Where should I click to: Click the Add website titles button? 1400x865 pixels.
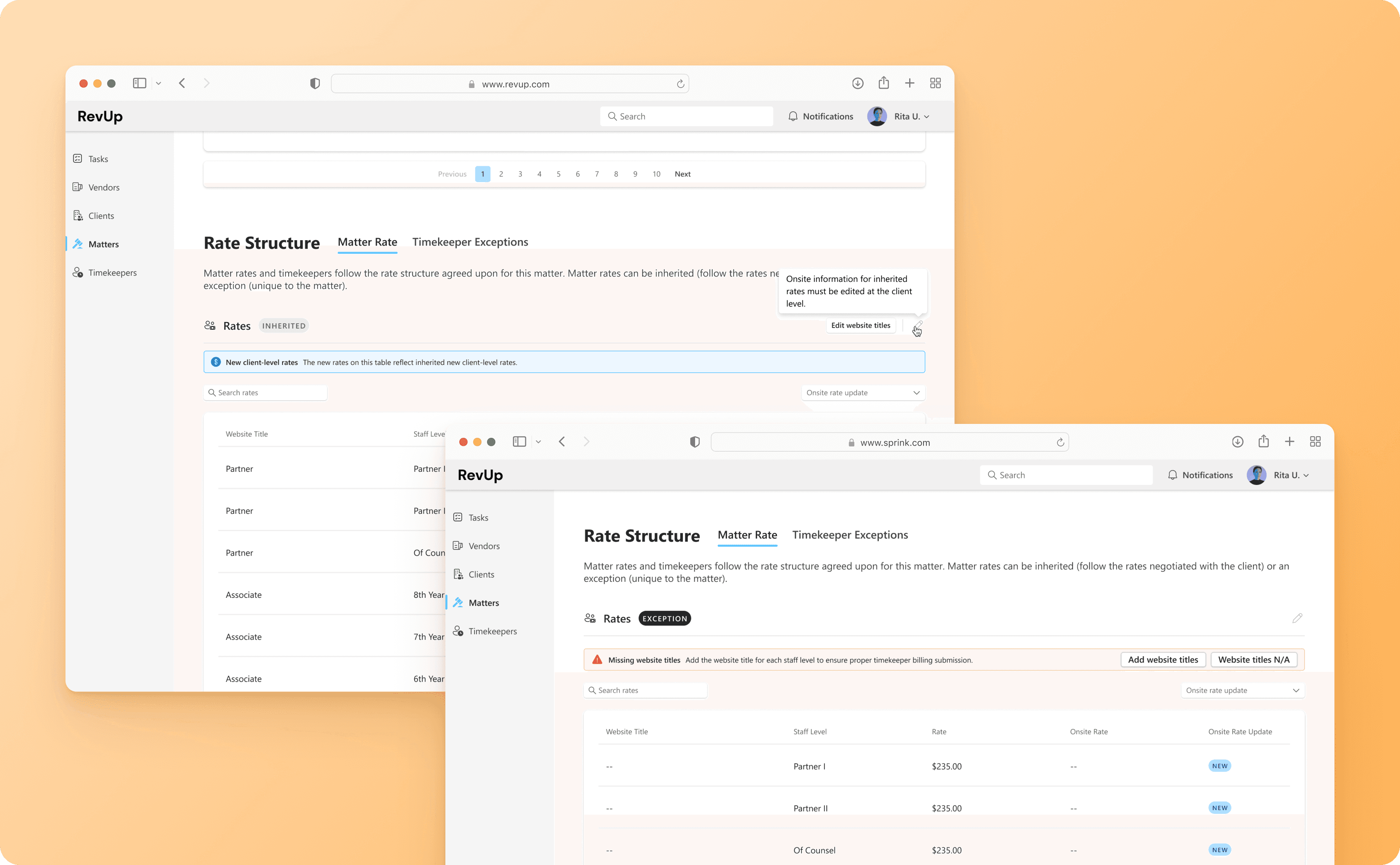(1163, 660)
